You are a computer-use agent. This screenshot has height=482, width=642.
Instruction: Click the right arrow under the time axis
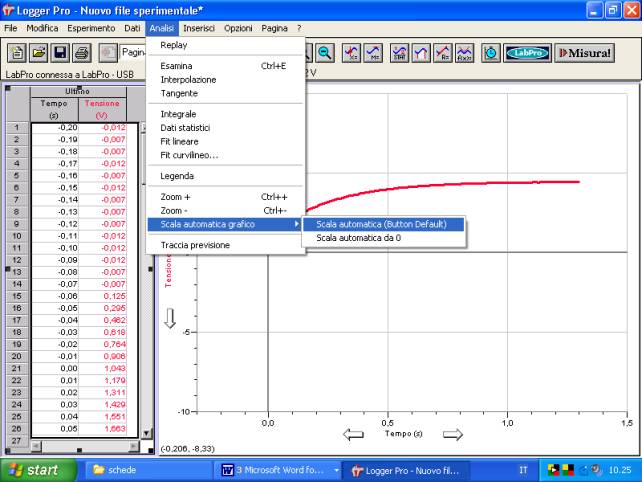tap(453, 435)
